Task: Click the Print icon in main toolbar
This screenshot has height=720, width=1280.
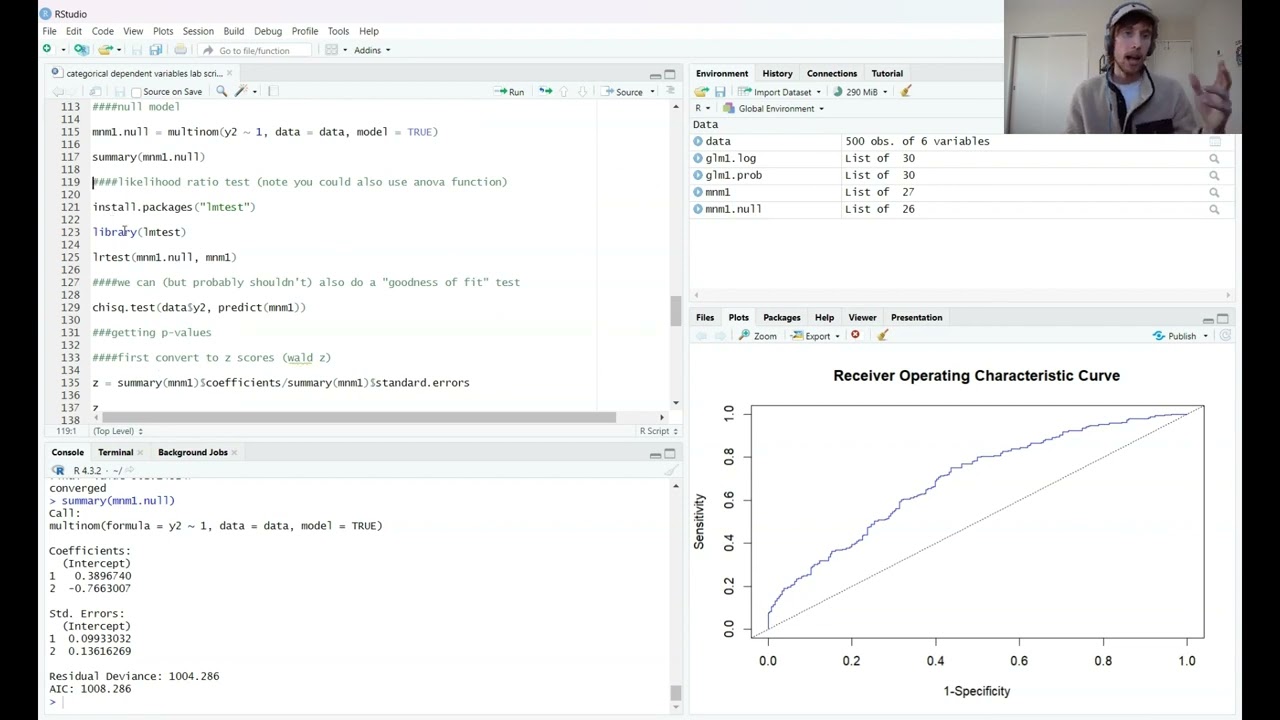Action: (x=180, y=50)
